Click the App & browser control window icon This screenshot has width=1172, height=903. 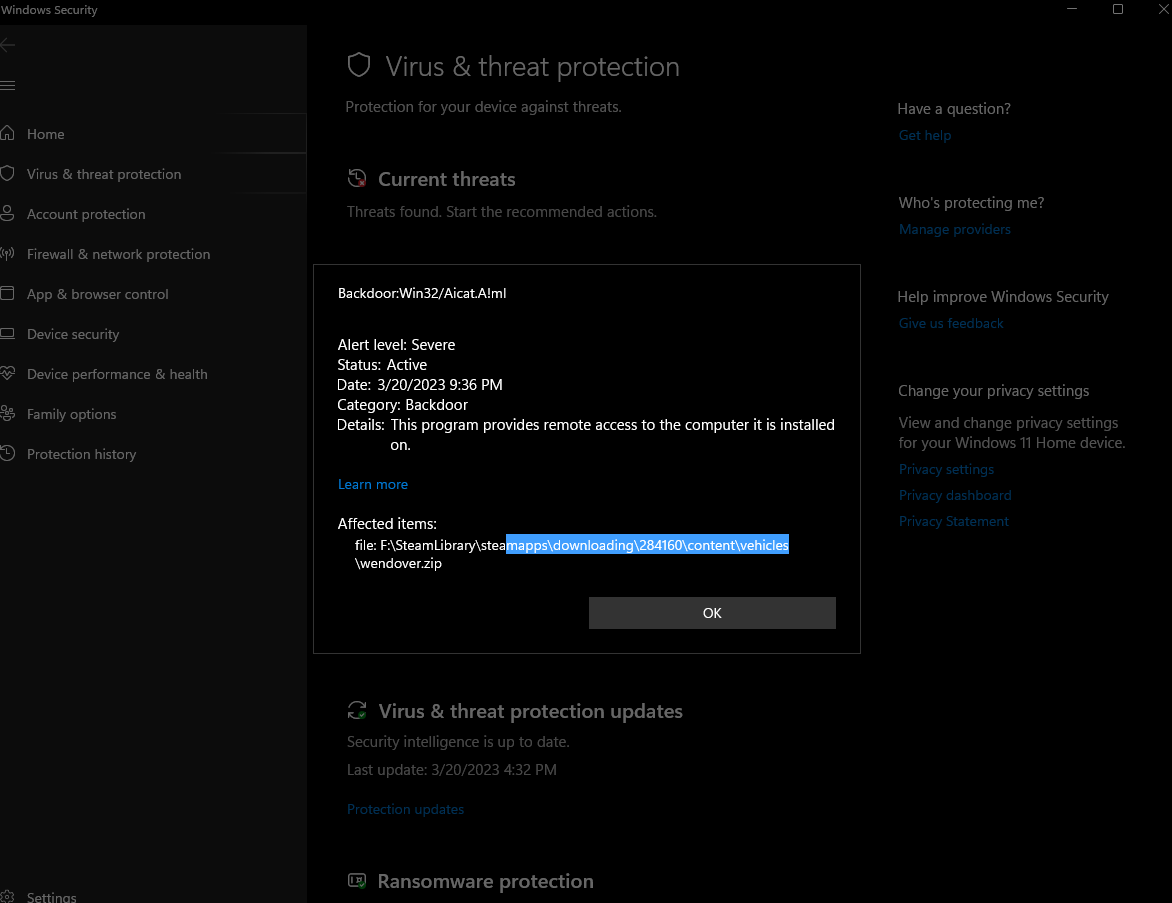point(7,293)
